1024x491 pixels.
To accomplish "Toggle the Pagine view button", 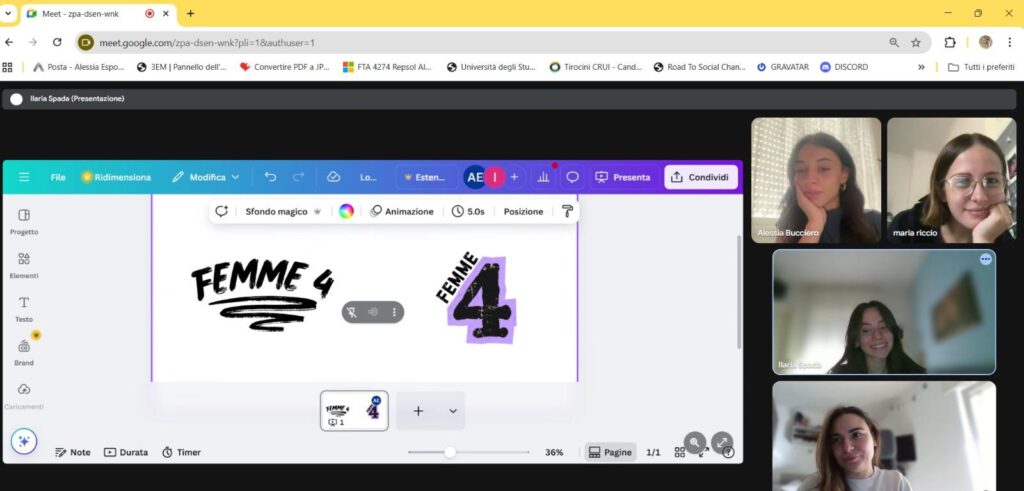I will [x=611, y=452].
